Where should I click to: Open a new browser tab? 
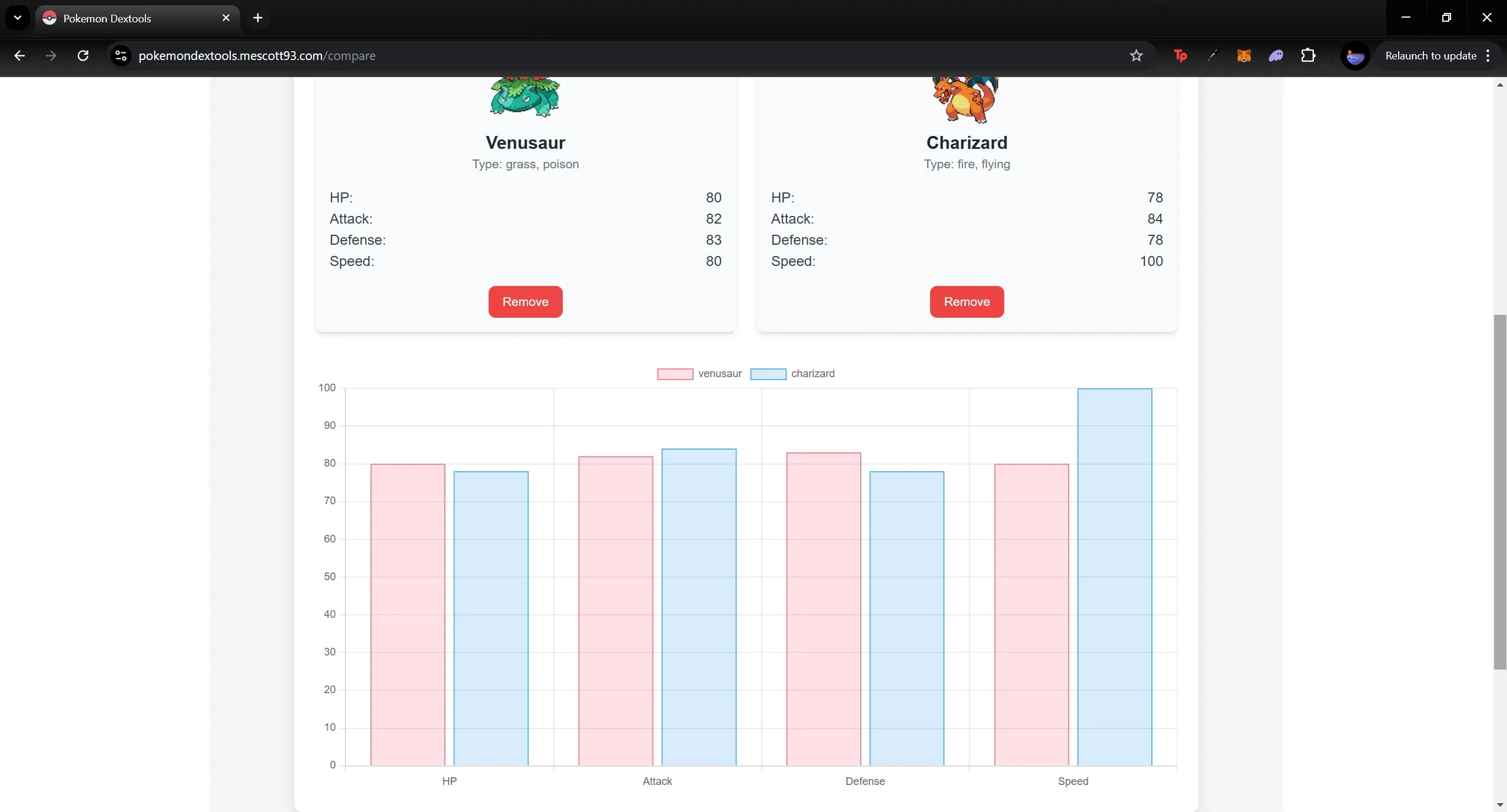pos(257,18)
